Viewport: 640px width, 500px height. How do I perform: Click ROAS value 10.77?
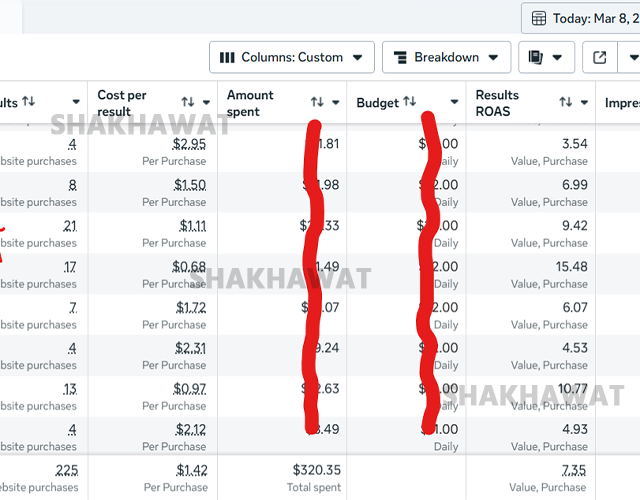(x=573, y=389)
